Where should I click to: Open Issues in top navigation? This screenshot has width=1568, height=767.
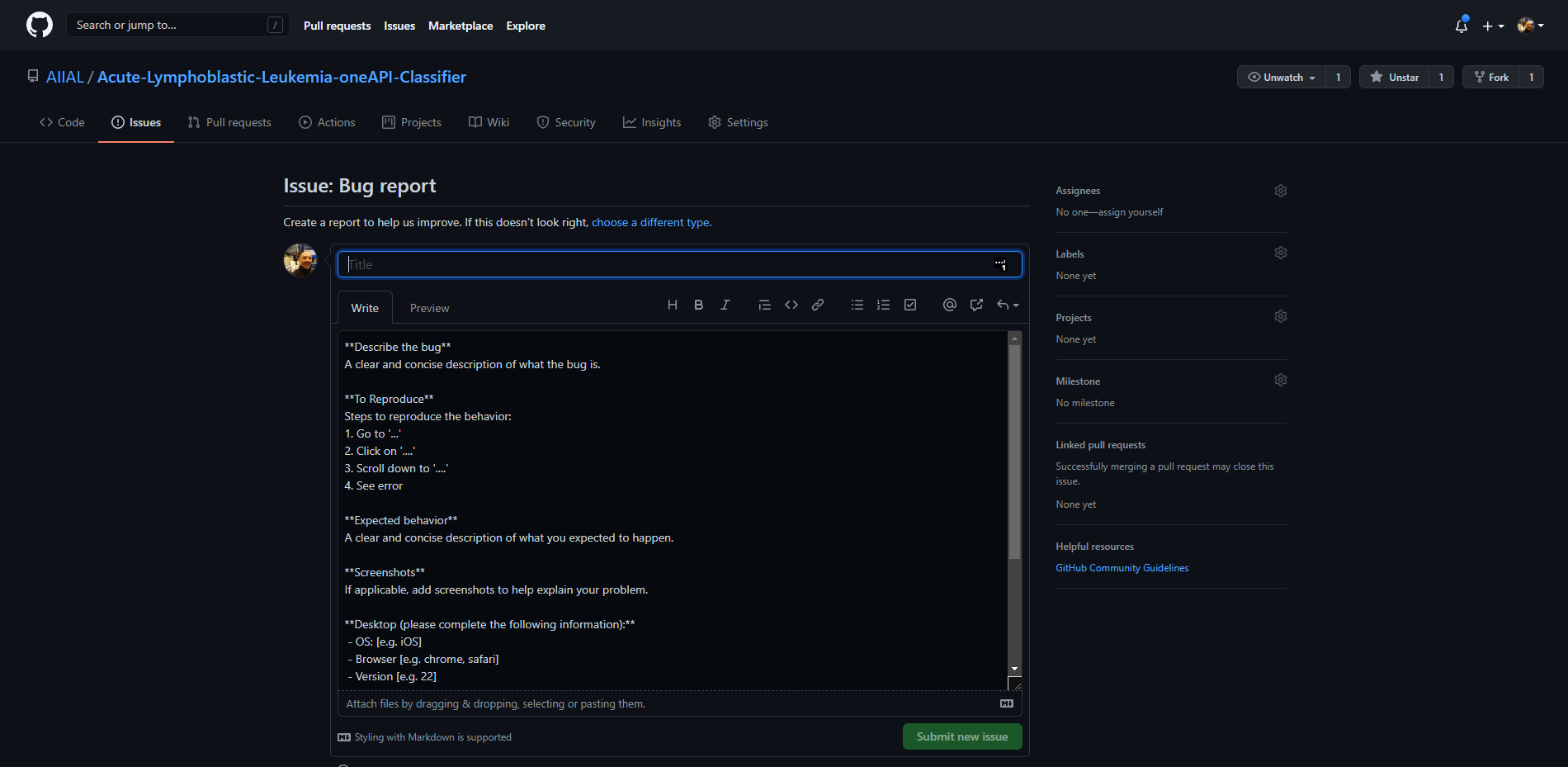(x=399, y=26)
